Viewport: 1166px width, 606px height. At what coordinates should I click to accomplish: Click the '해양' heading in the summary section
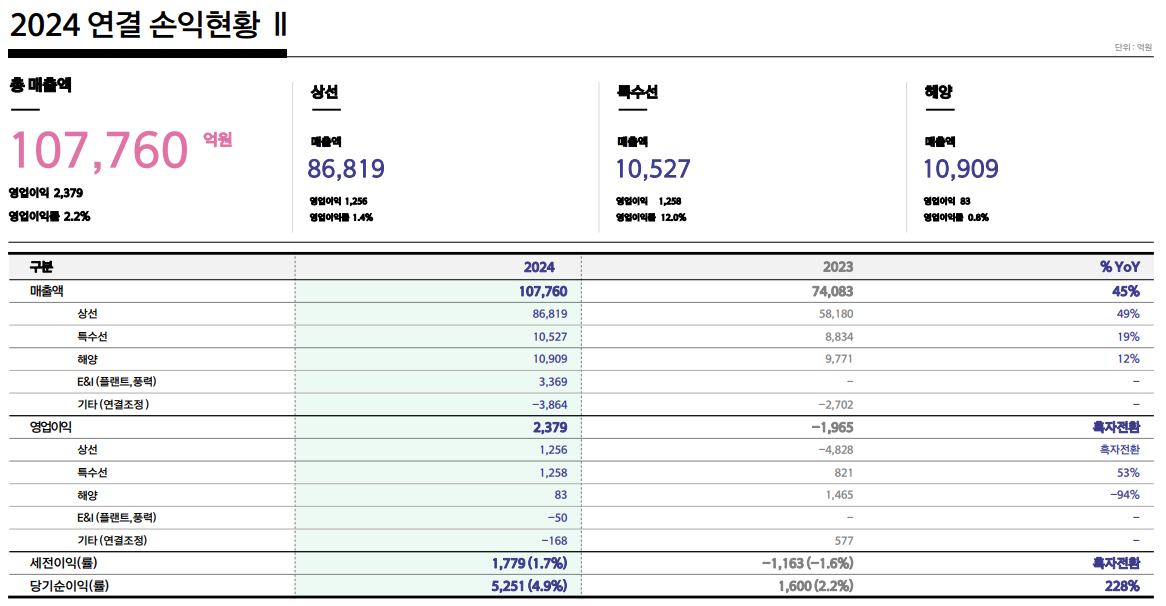[938, 92]
